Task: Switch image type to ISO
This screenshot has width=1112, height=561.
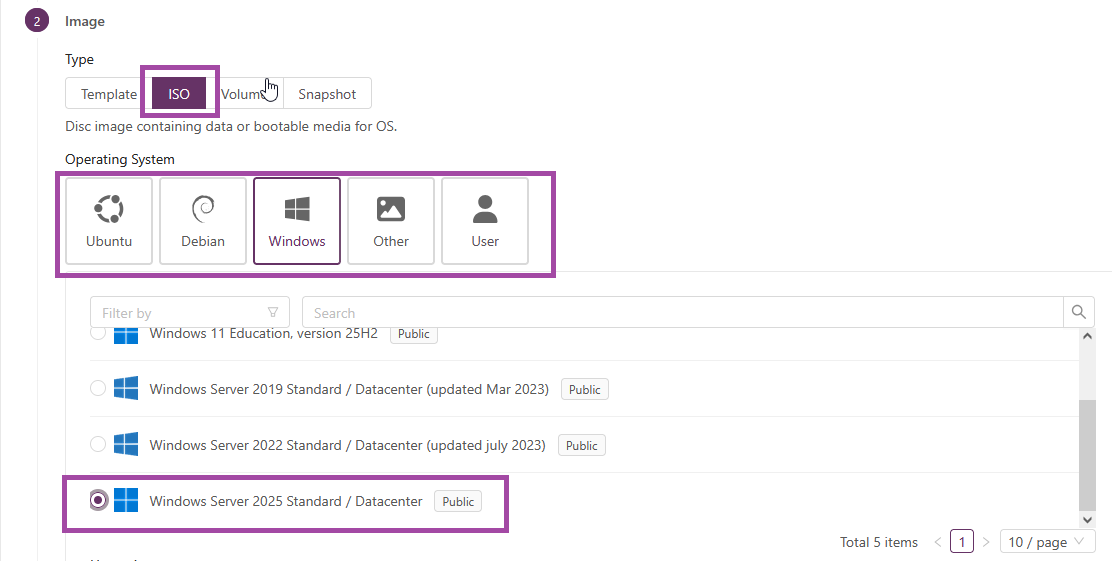Action: 179,94
